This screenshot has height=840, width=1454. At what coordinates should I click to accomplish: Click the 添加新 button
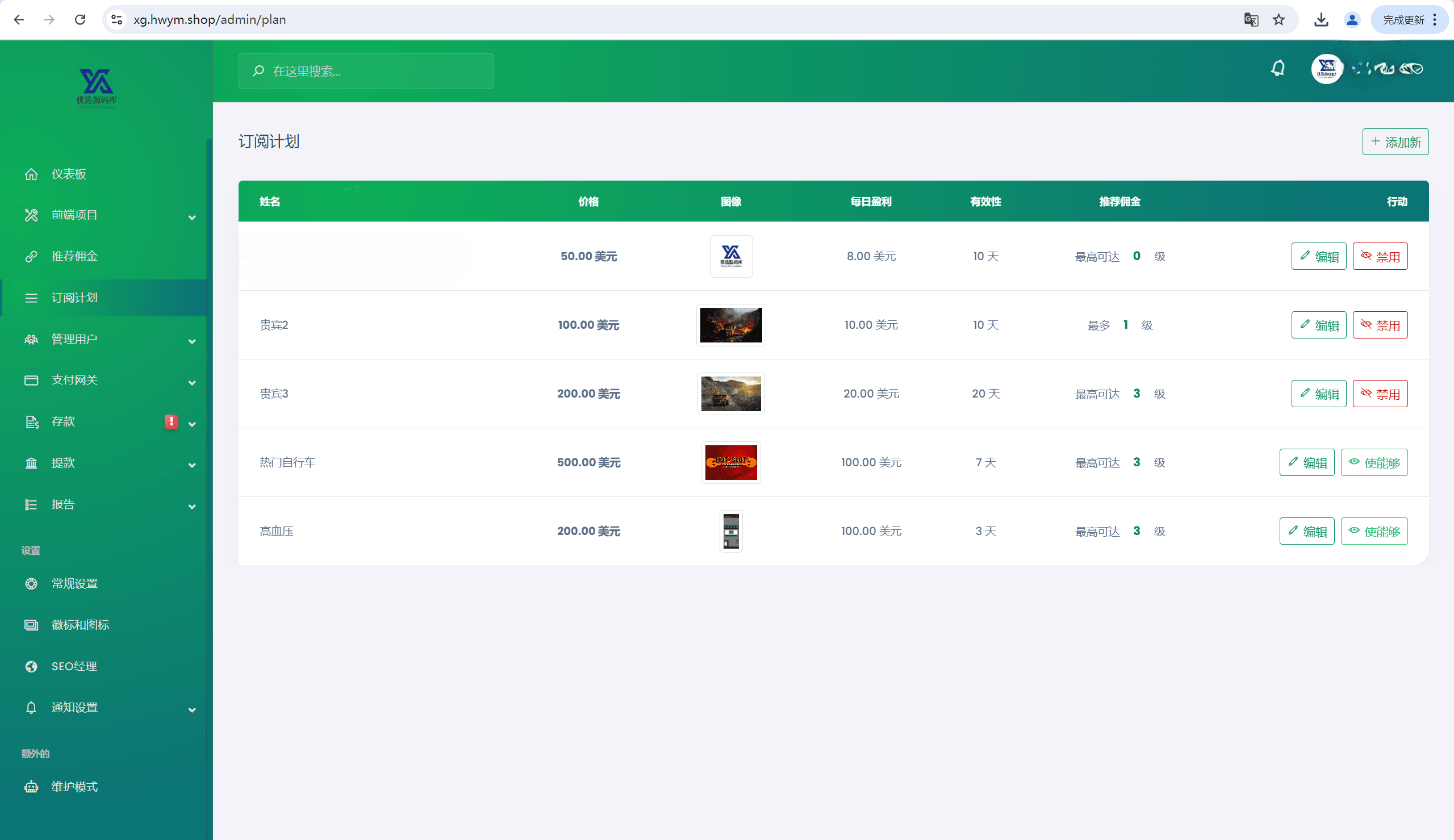(x=1394, y=141)
